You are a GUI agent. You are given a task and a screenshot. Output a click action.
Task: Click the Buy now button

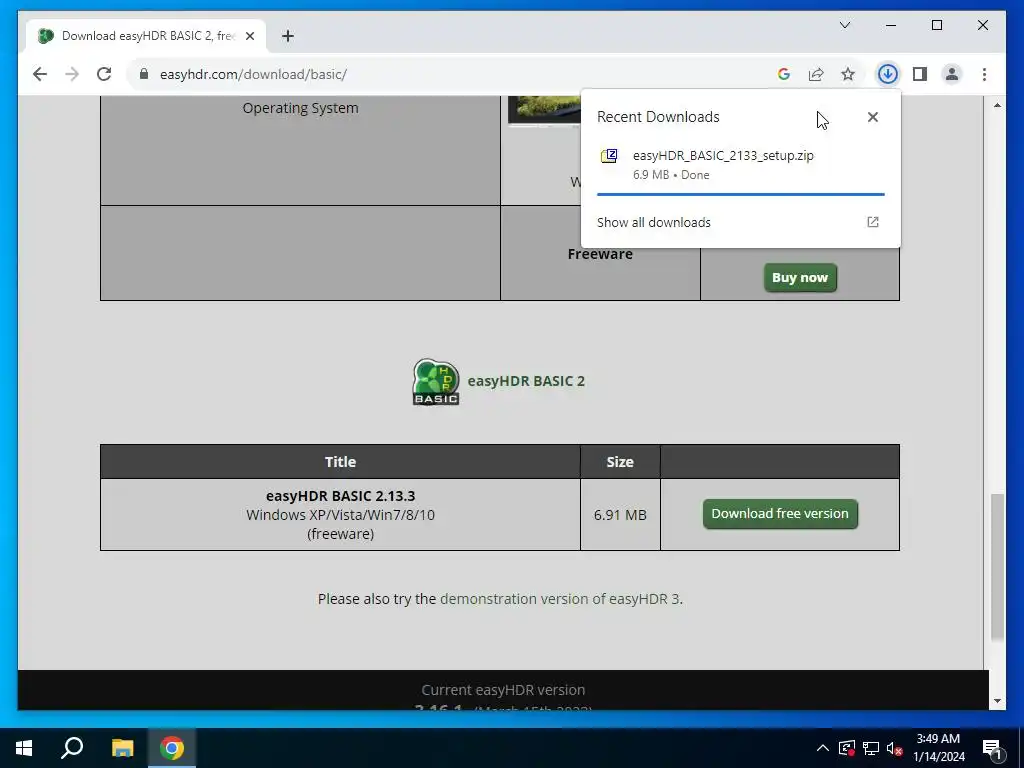click(x=800, y=278)
